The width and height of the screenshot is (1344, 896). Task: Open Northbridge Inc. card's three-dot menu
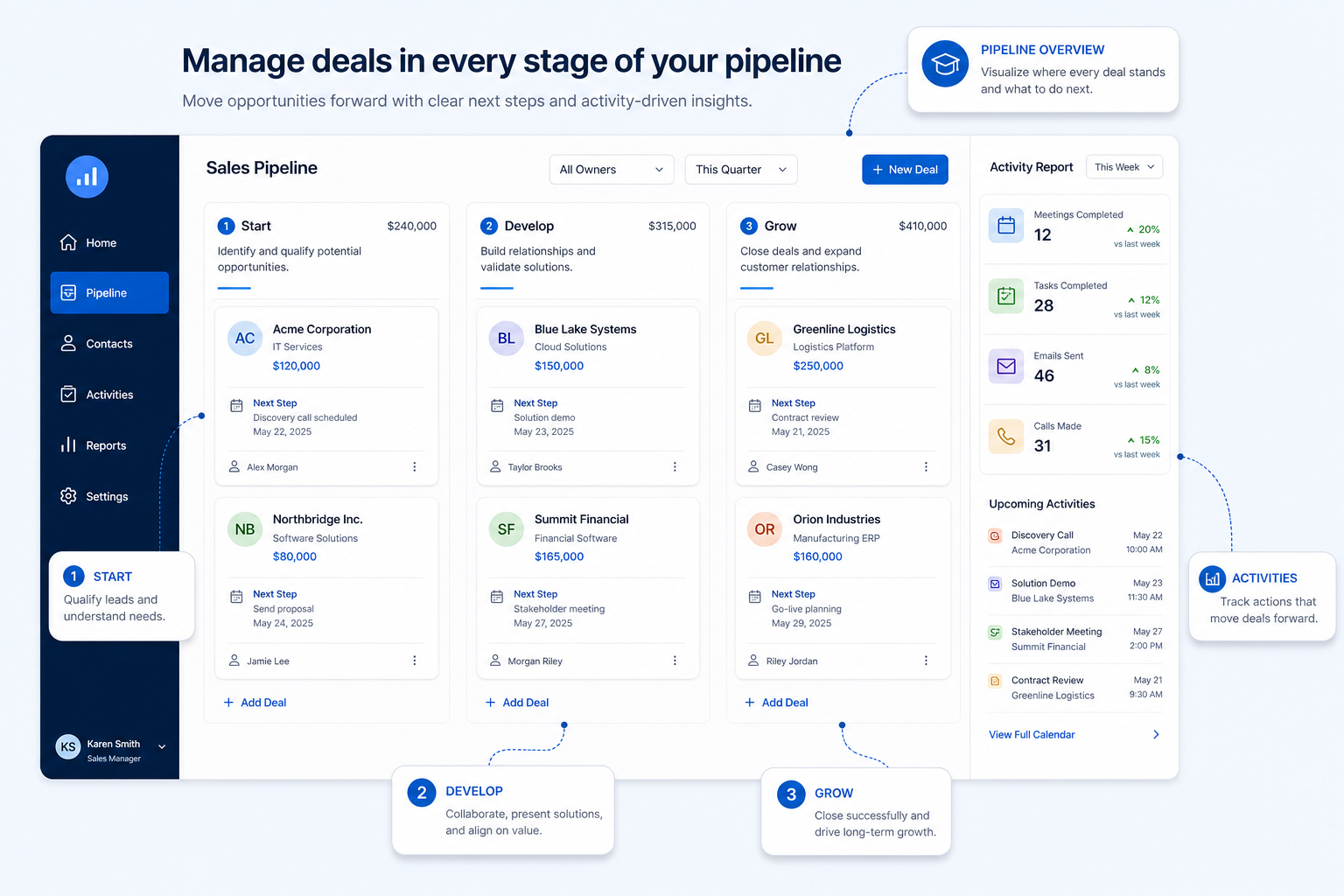[415, 661]
